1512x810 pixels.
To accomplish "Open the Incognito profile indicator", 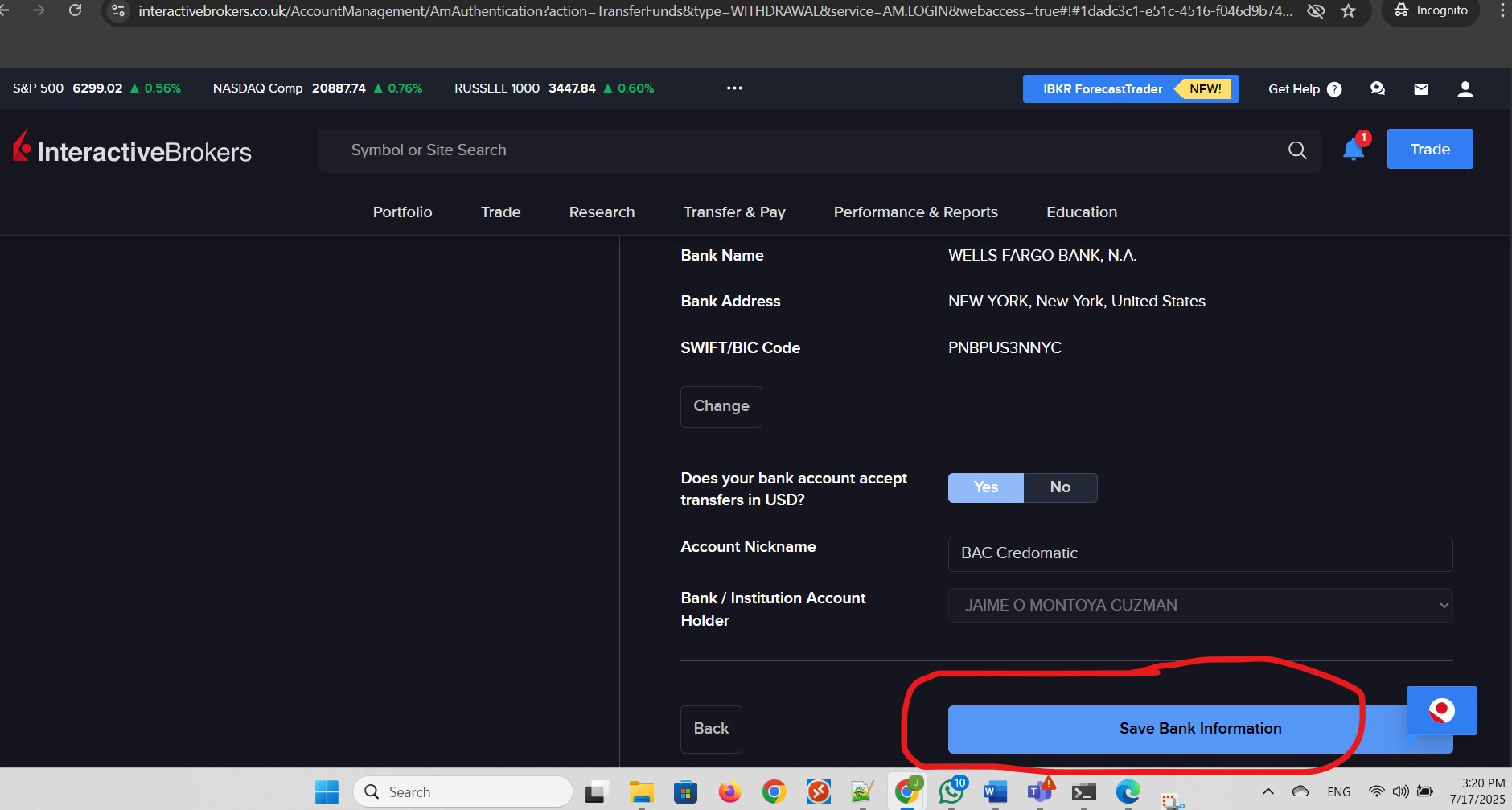I will point(1431,11).
